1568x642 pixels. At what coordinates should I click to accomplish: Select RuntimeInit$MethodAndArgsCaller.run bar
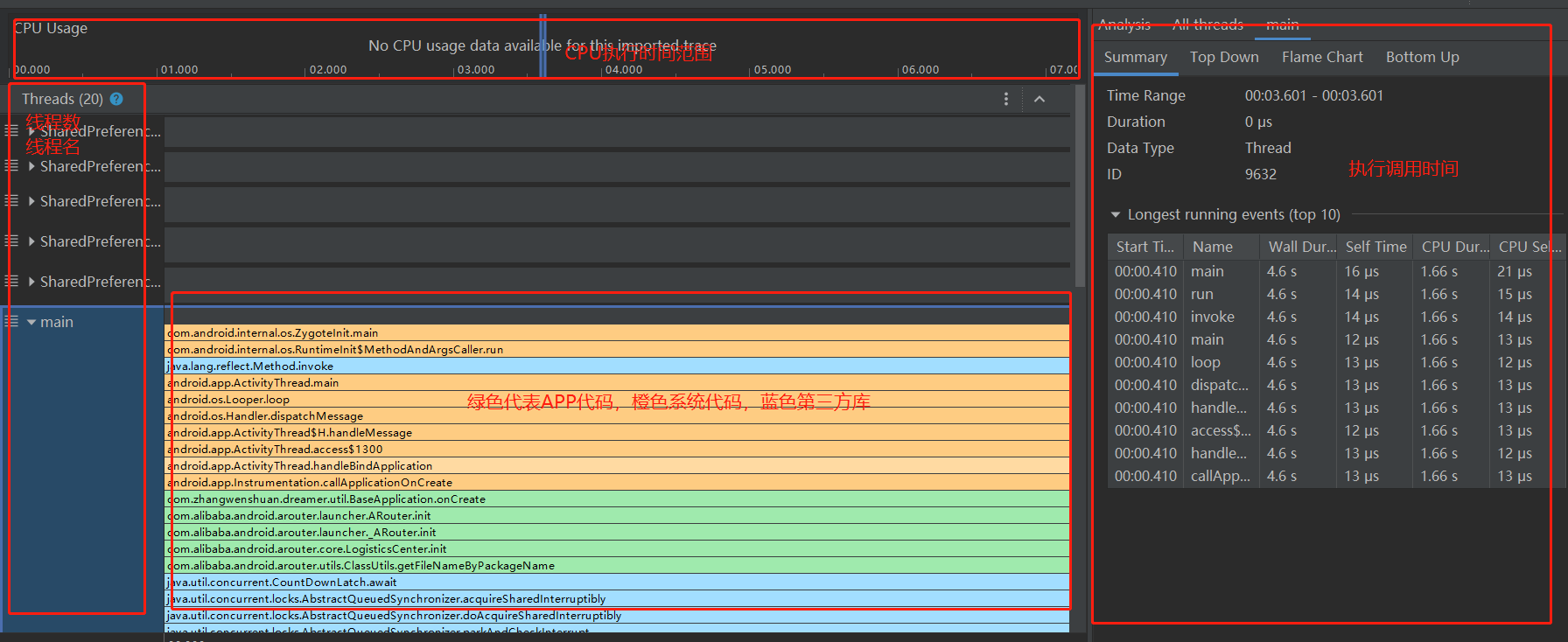[x=617, y=349]
